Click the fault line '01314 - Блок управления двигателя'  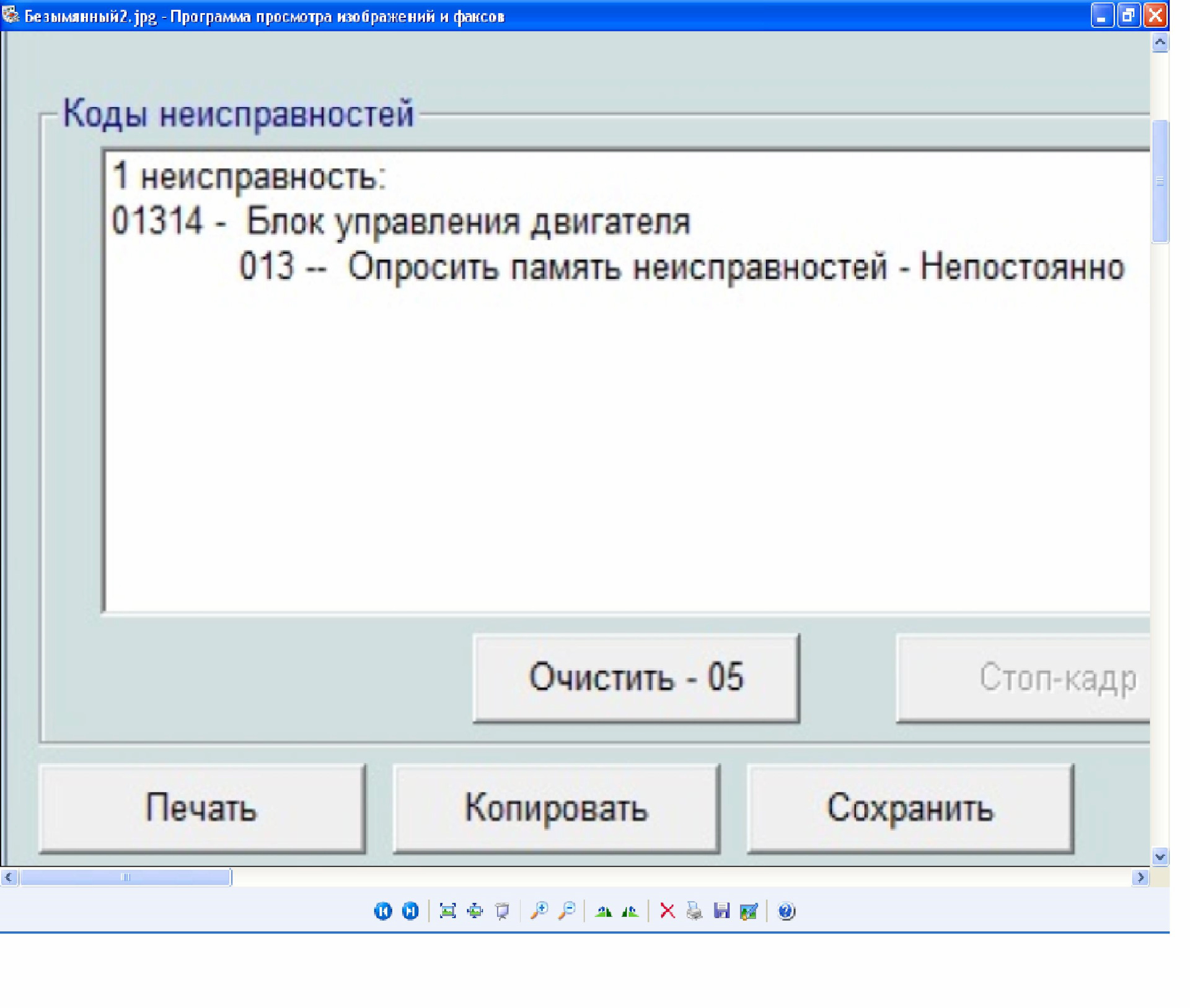click(400, 221)
